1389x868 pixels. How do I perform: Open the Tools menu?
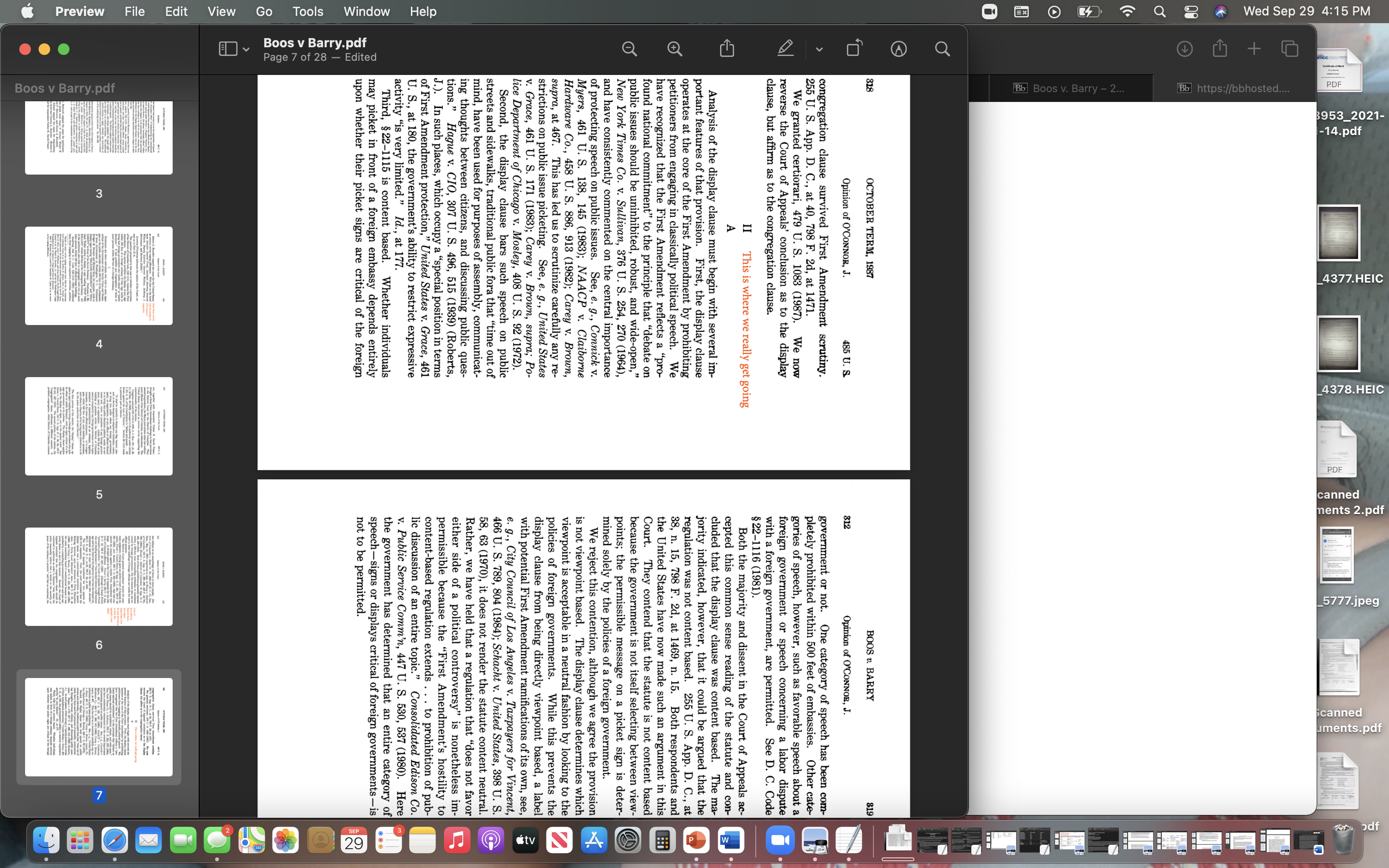click(308, 12)
